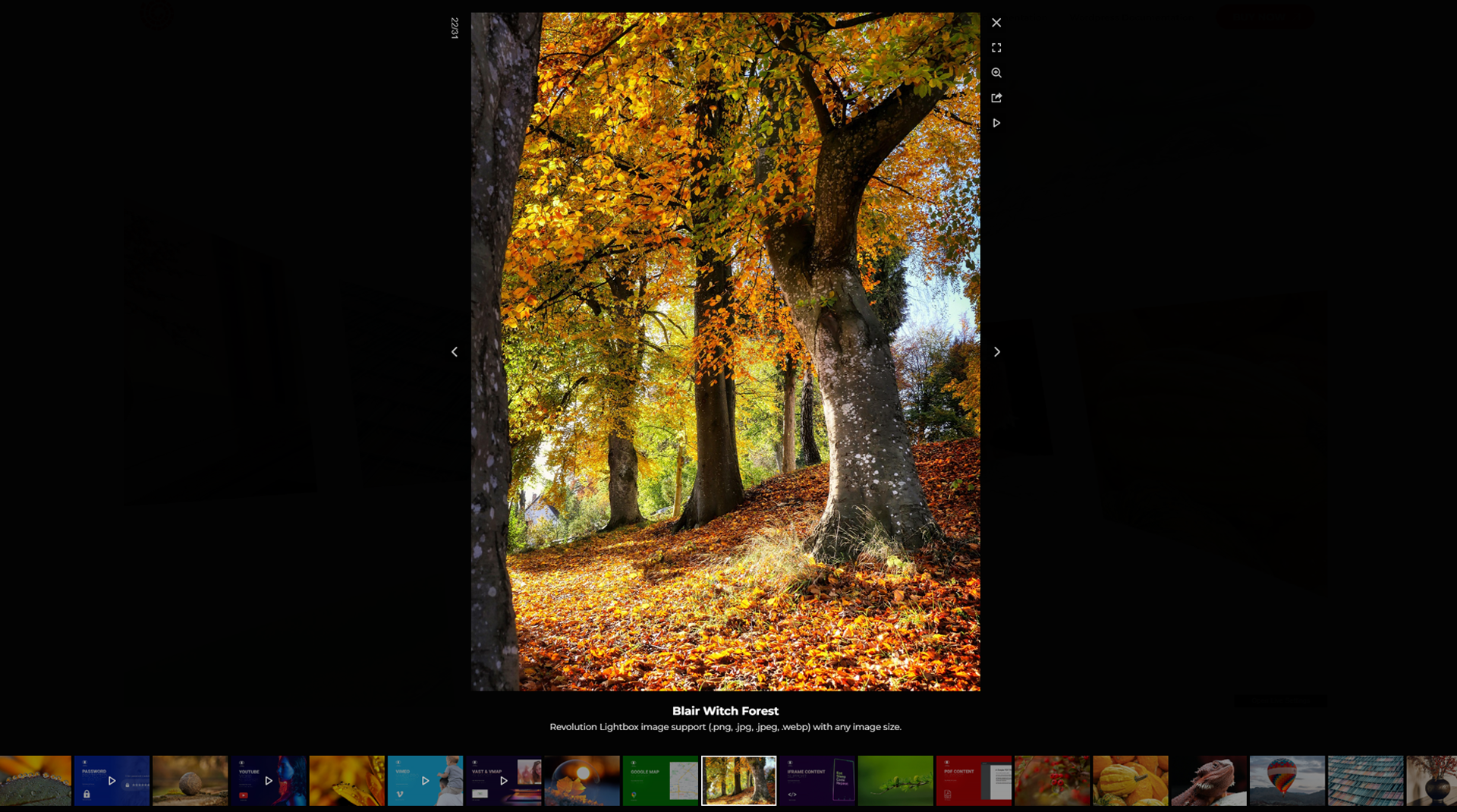Open the YouTube video thumbnail

click(x=269, y=780)
